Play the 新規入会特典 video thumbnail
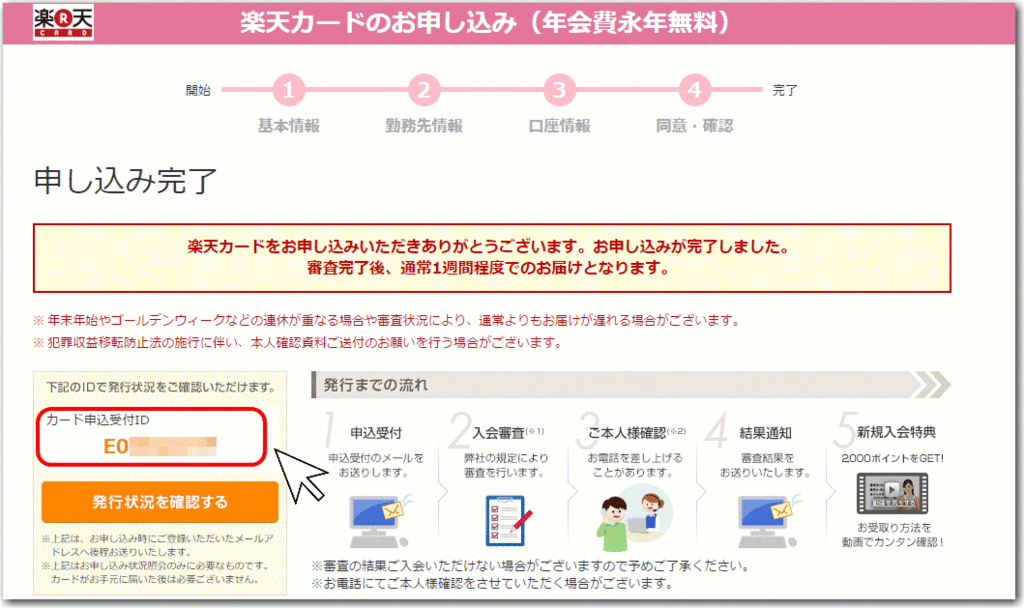The width and height of the screenshot is (1024, 608). [x=892, y=494]
